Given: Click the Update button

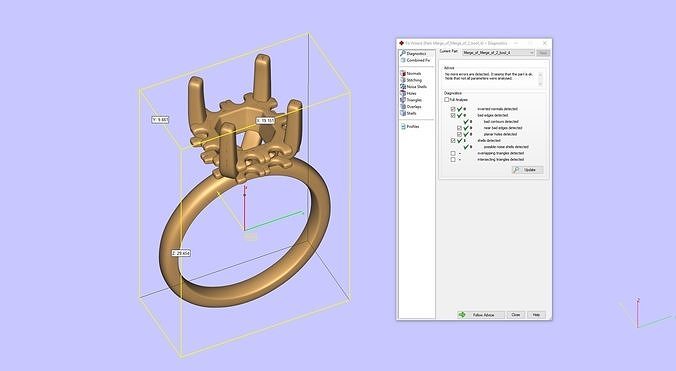Looking at the screenshot, I should click(527, 170).
